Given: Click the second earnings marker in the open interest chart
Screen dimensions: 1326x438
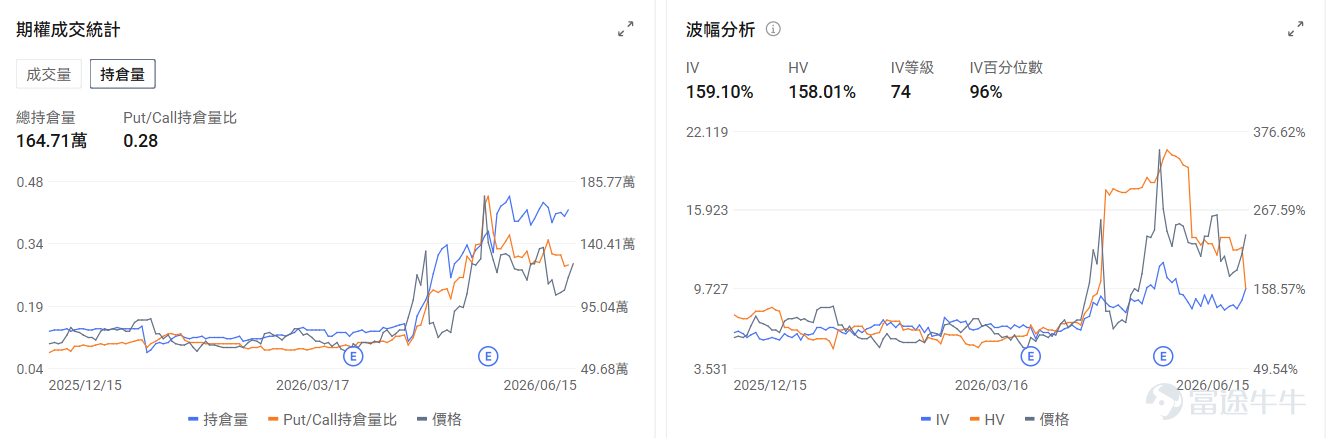Looking at the screenshot, I should (488, 355).
